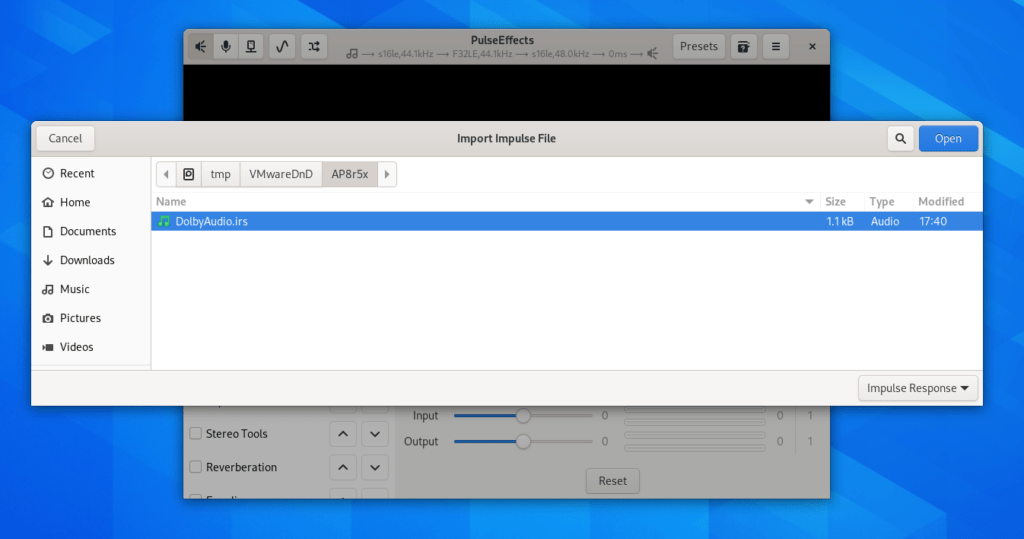
Task: Sort files by the Size column
Action: click(841, 202)
